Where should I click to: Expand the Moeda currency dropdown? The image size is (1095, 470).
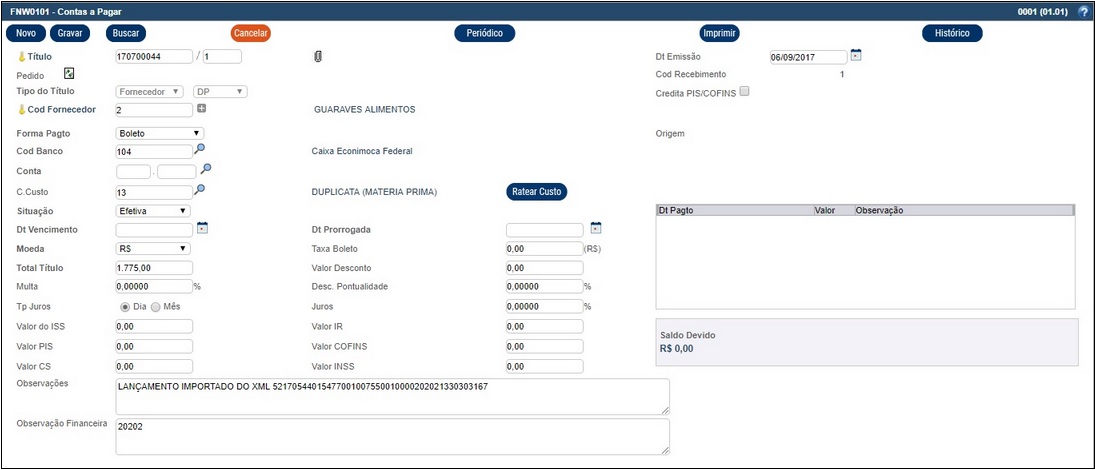153,248
